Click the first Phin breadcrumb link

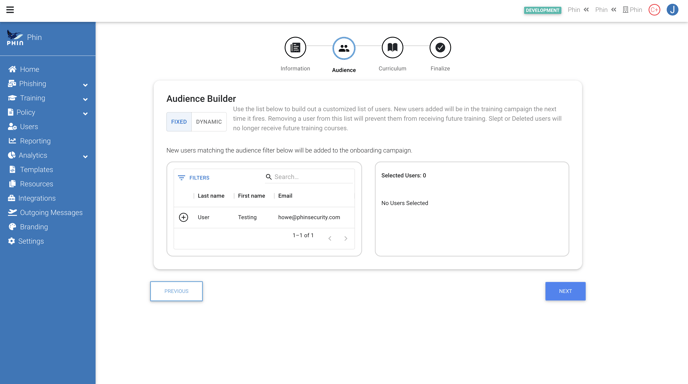573,10
